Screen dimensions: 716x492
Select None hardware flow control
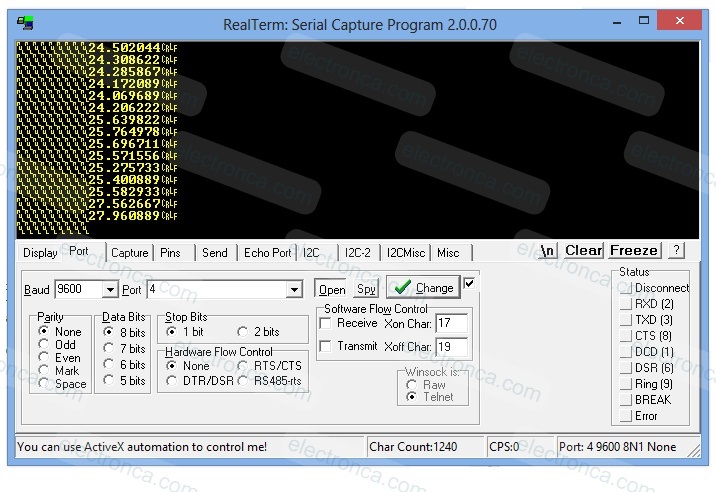[x=188, y=366]
